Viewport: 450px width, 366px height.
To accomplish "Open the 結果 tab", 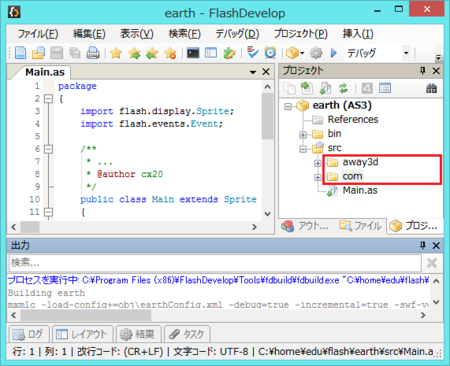I will (138, 334).
